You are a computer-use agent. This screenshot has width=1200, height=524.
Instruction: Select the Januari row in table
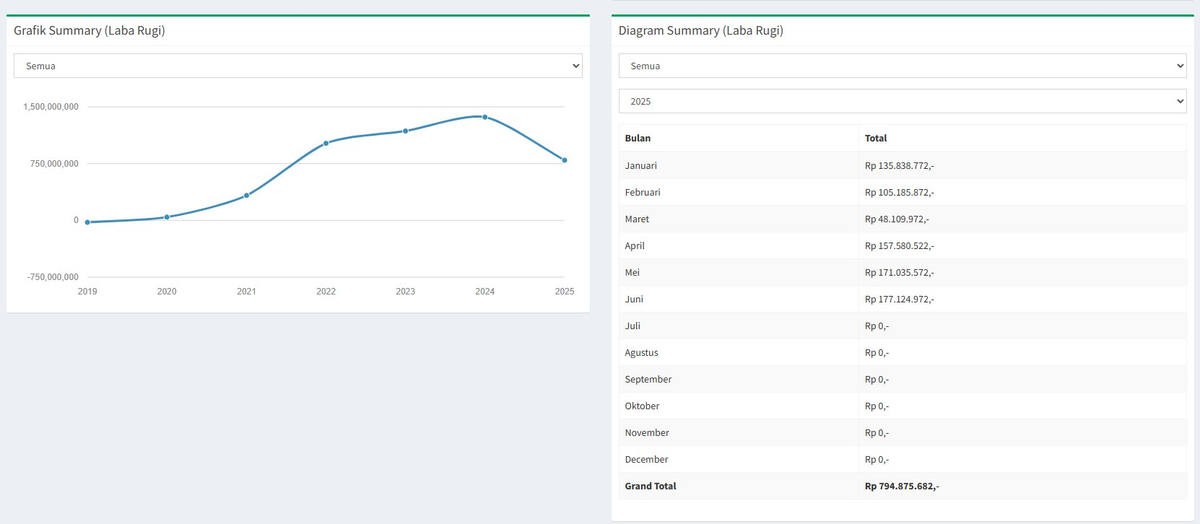pos(641,165)
